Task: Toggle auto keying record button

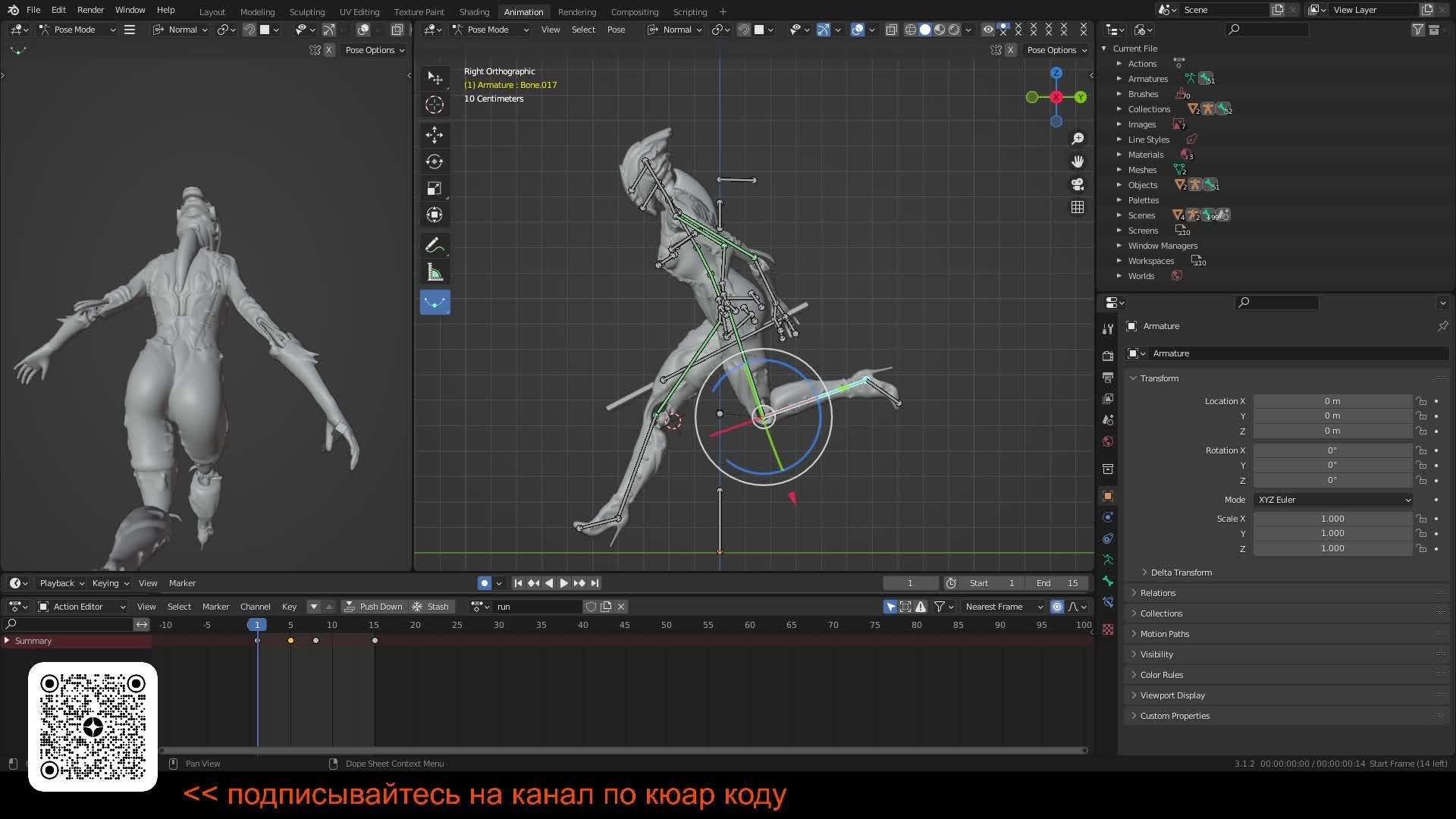Action: [484, 583]
